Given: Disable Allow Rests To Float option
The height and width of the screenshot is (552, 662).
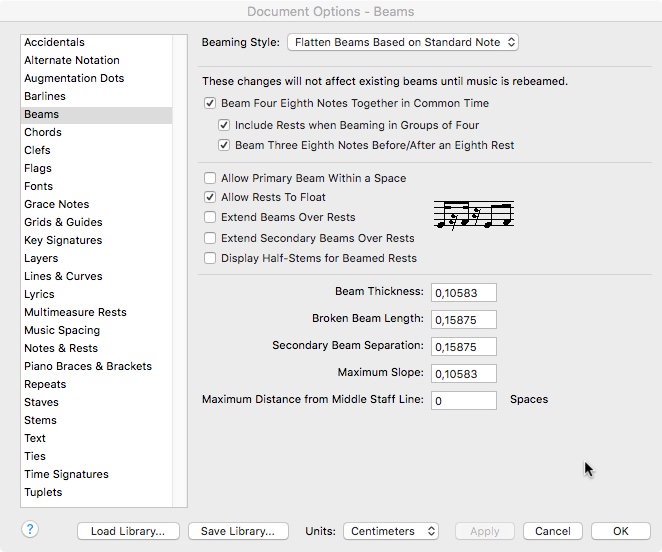Looking at the screenshot, I should pyautogui.click(x=210, y=197).
